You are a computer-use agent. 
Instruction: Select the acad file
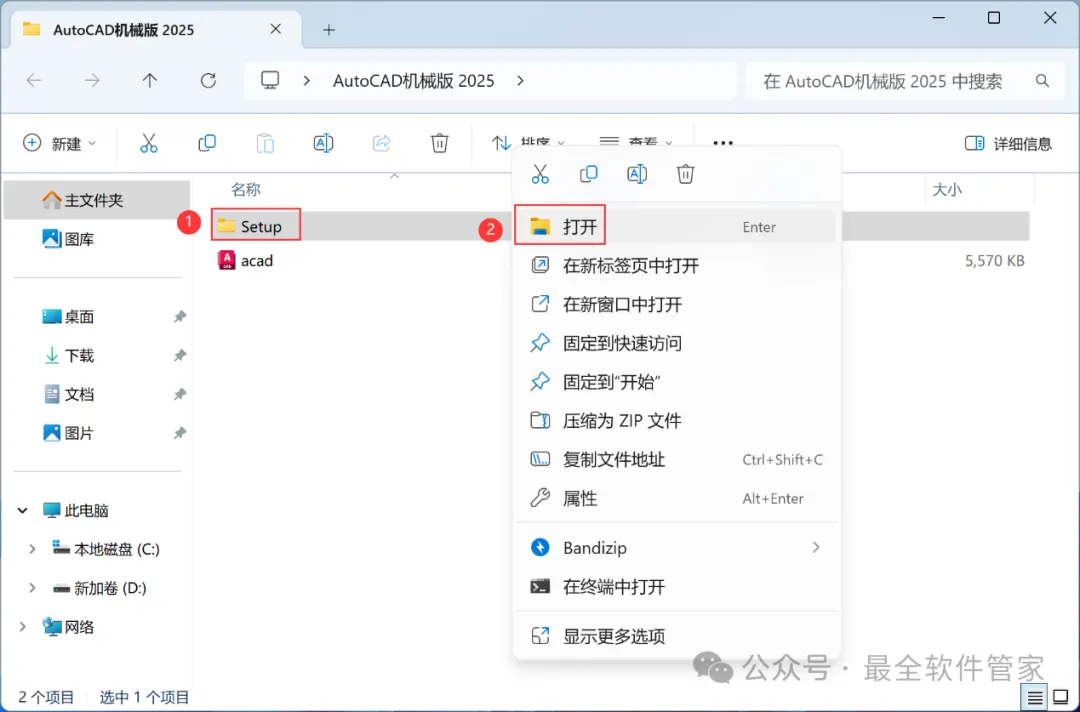coord(246,260)
